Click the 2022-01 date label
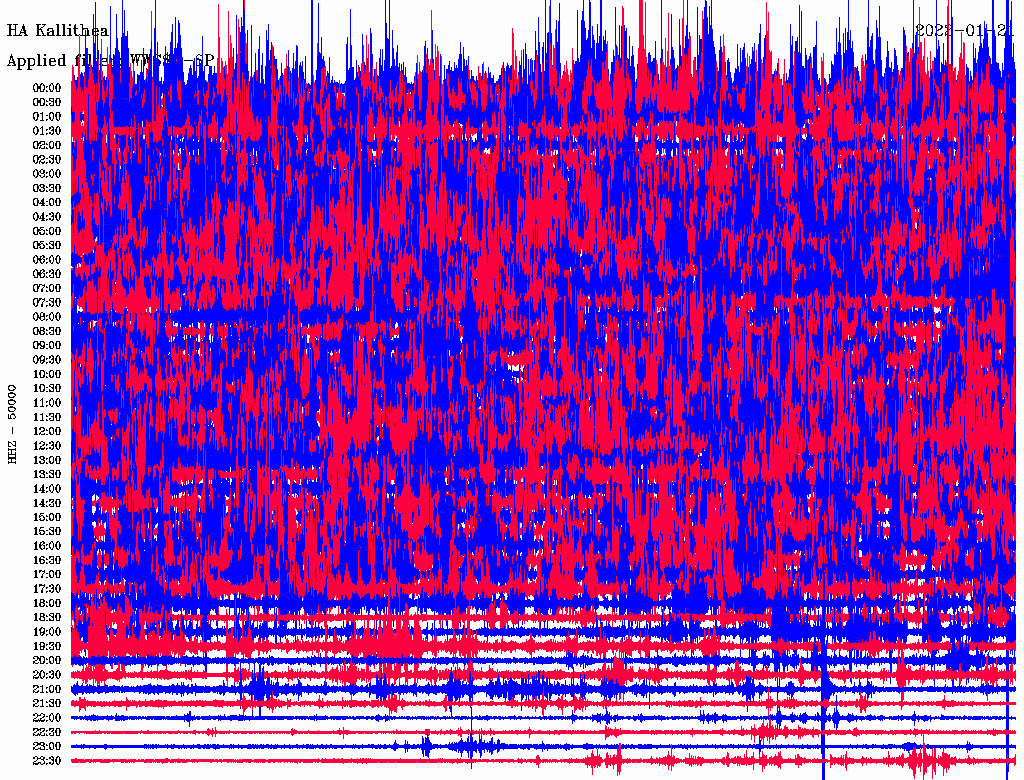The image size is (1024, 780). pyautogui.click(x=964, y=31)
